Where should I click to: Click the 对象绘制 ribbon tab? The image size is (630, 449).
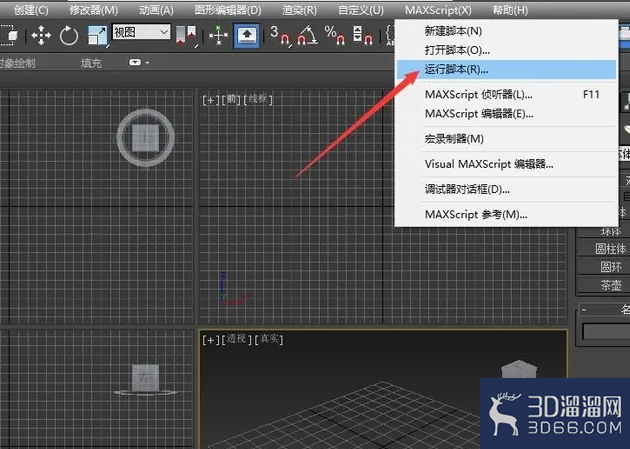(x=17, y=63)
